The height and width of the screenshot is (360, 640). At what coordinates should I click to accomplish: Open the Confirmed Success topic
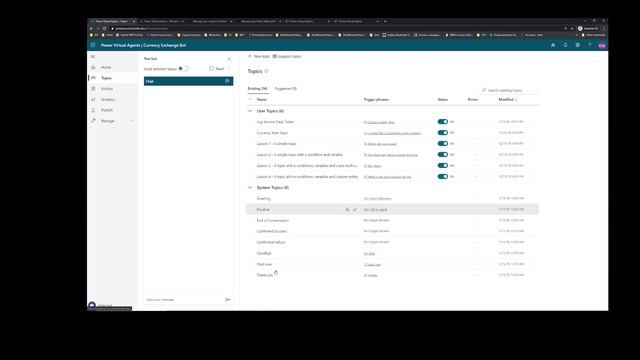[271, 231]
